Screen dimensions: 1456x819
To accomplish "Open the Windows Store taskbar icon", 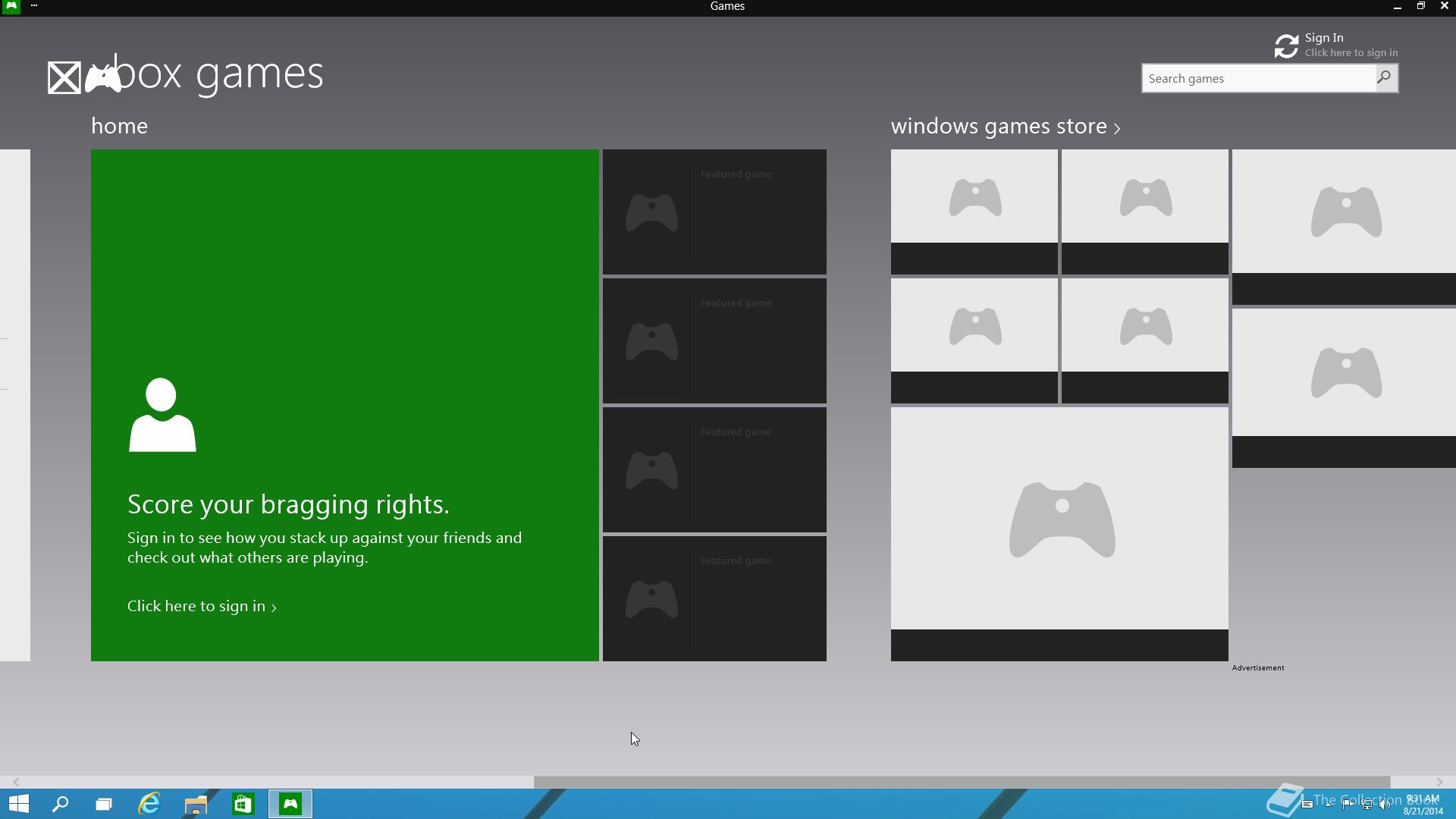I will pyautogui.click(x=243, y=804).
